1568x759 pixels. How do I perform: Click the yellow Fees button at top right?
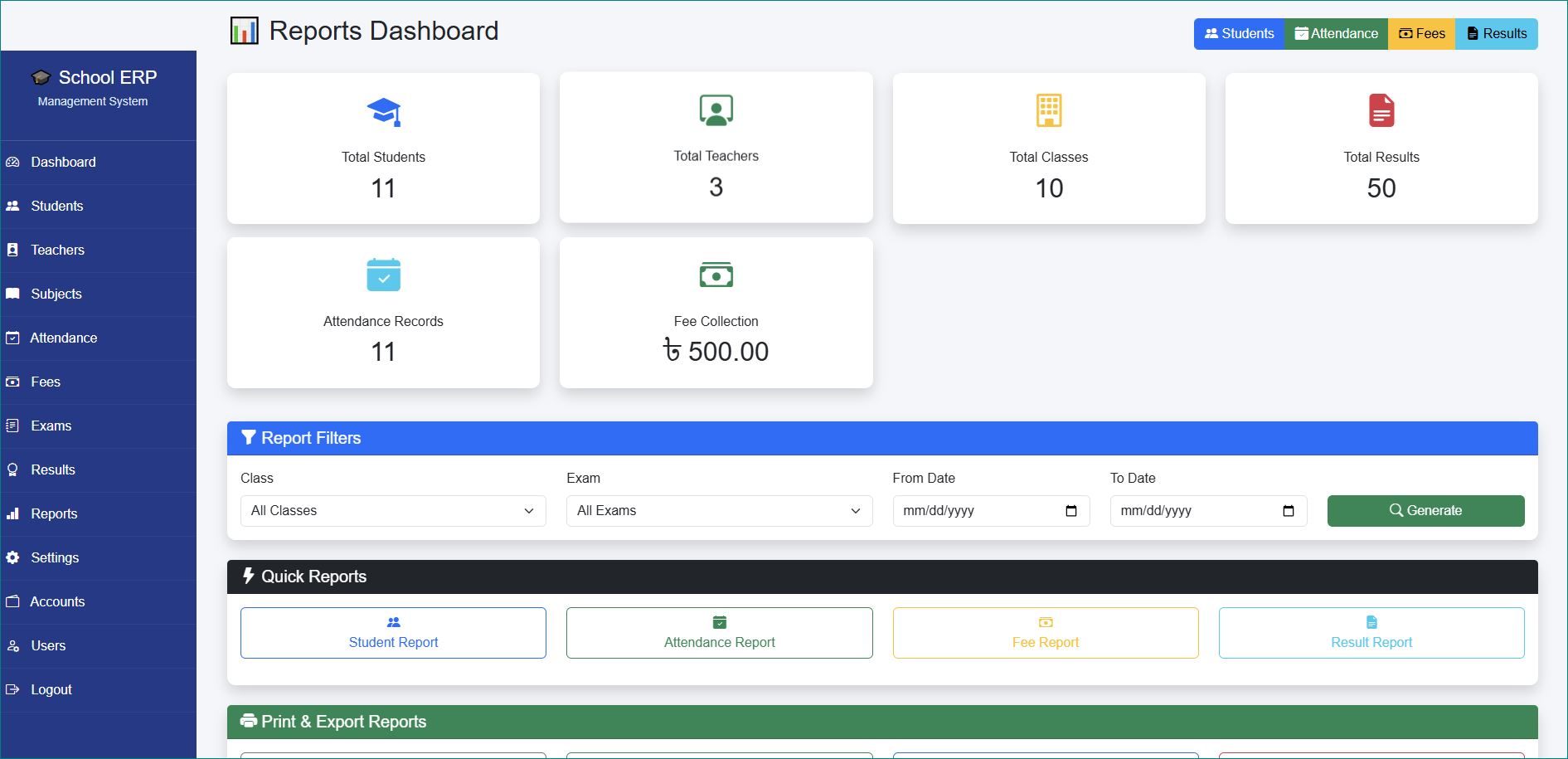1421,34
